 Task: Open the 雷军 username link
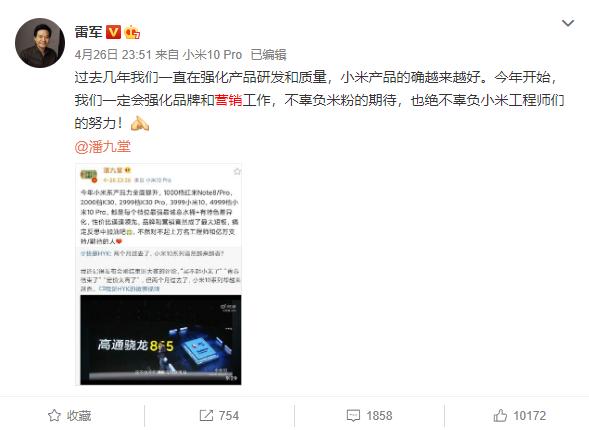click(88, 32)
